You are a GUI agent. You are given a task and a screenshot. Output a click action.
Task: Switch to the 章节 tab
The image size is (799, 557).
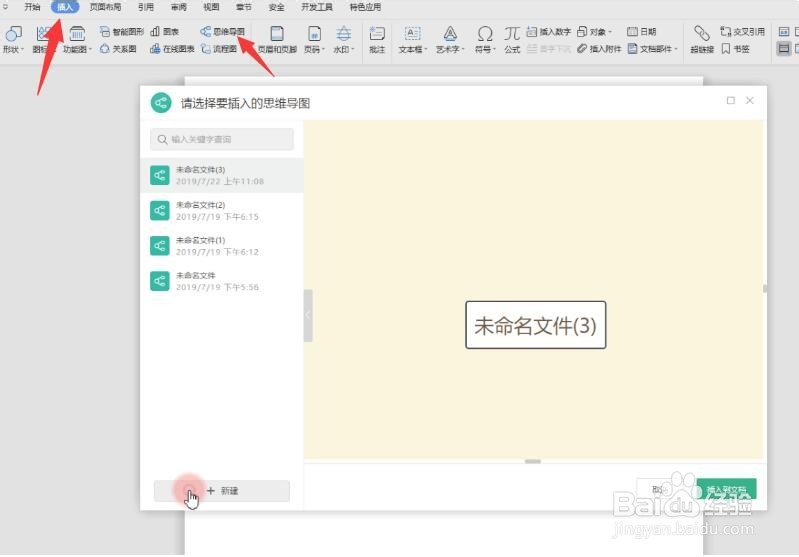244,7
